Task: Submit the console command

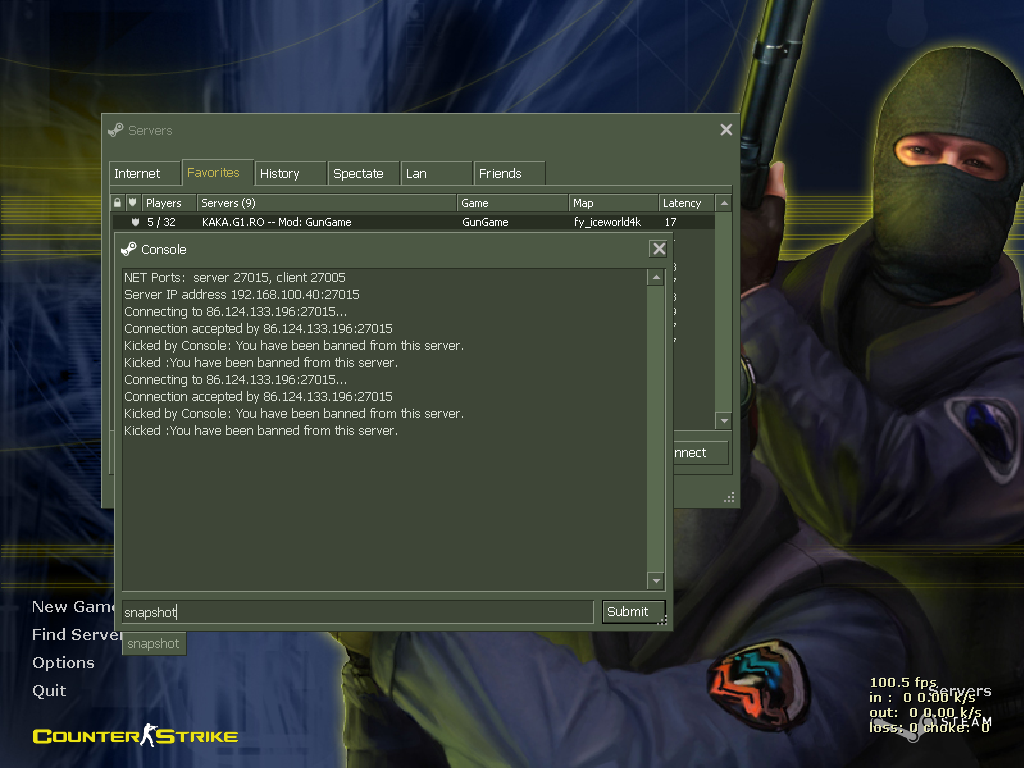Action: pyautogui.click(x=633, y=612)
